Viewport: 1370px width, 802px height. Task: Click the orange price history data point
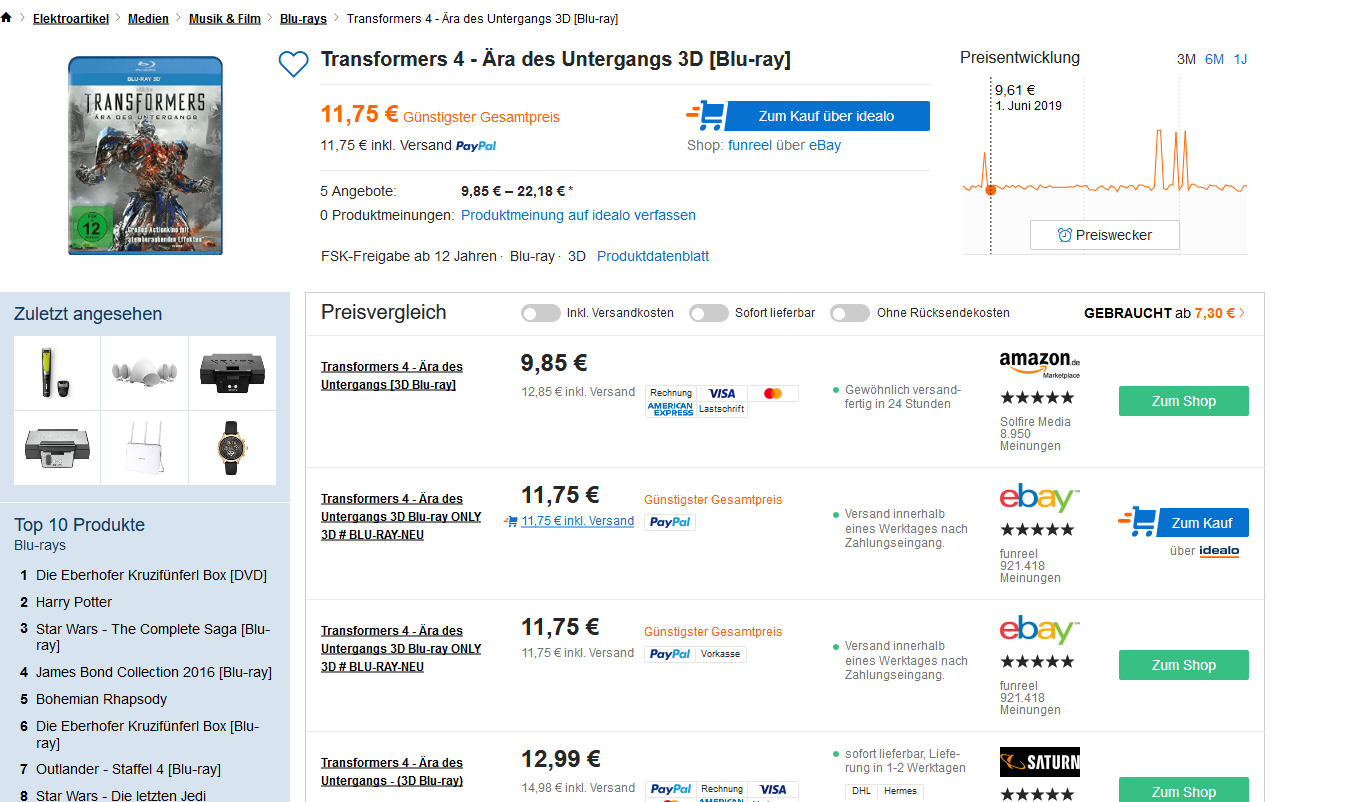click(991, 190)
